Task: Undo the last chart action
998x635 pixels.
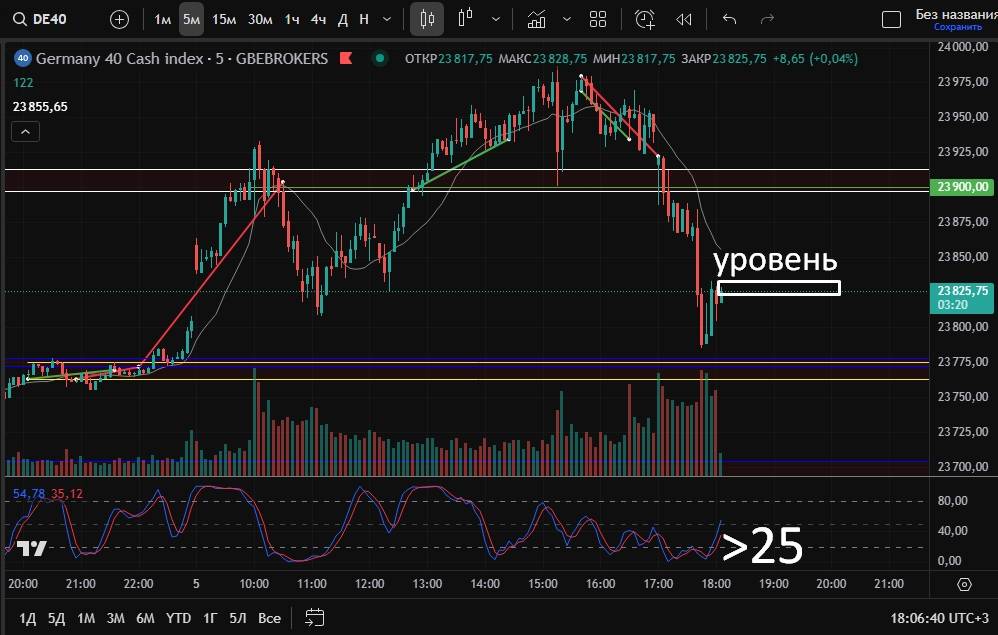Action: pyautogui.click(x=729, y=19)
